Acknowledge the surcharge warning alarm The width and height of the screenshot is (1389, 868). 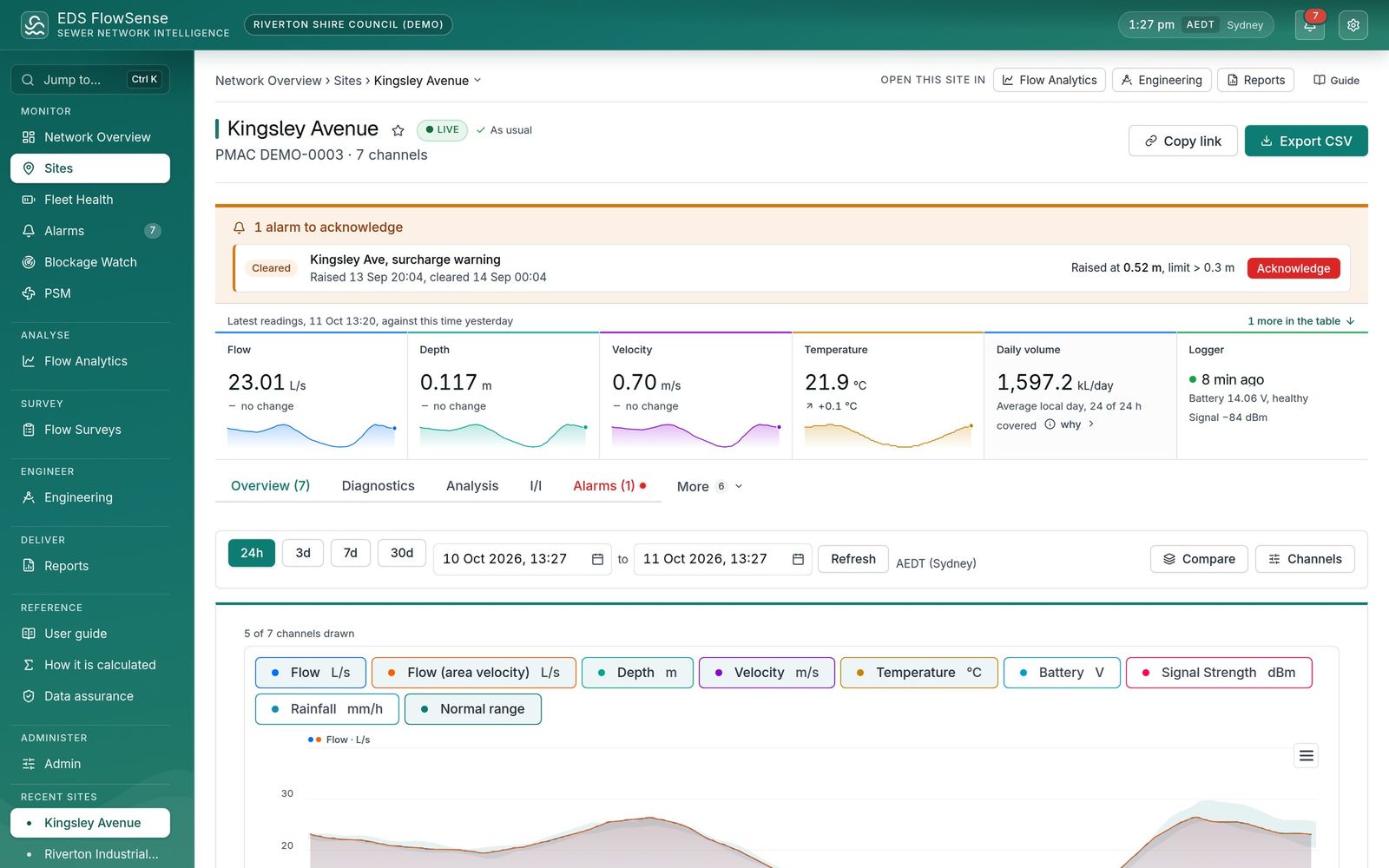pos(1294,268)
